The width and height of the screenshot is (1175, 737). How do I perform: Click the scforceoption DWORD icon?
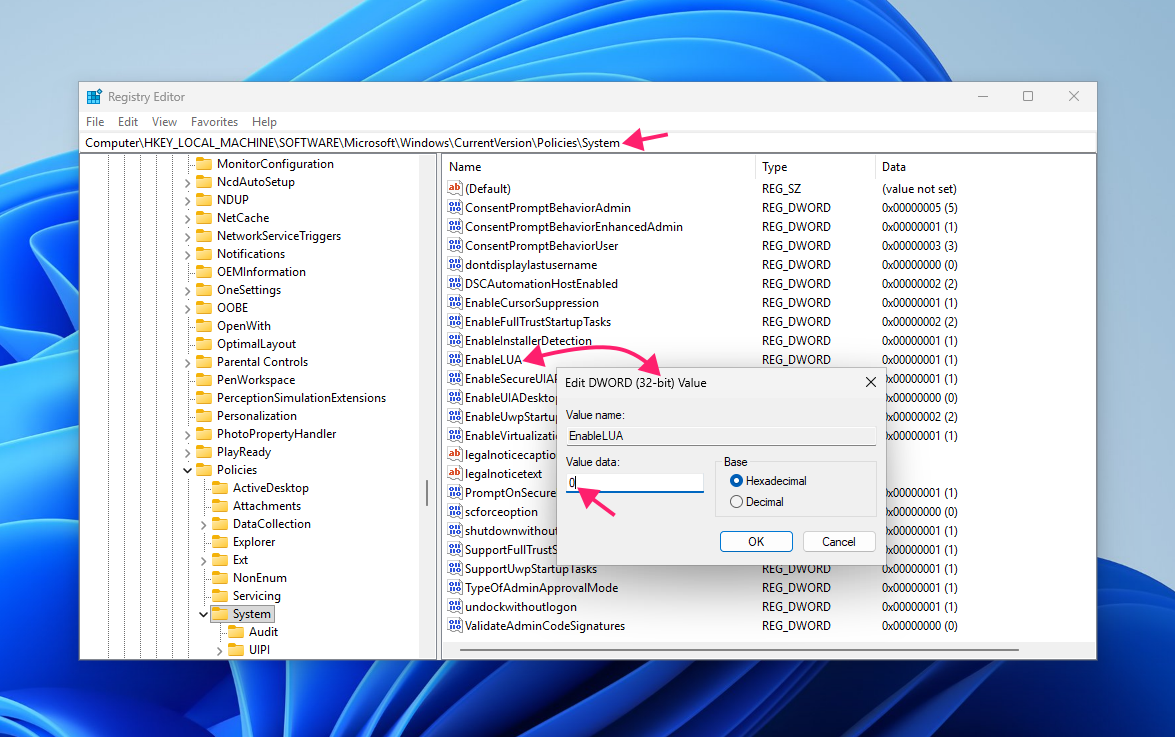tap(454, 512)
